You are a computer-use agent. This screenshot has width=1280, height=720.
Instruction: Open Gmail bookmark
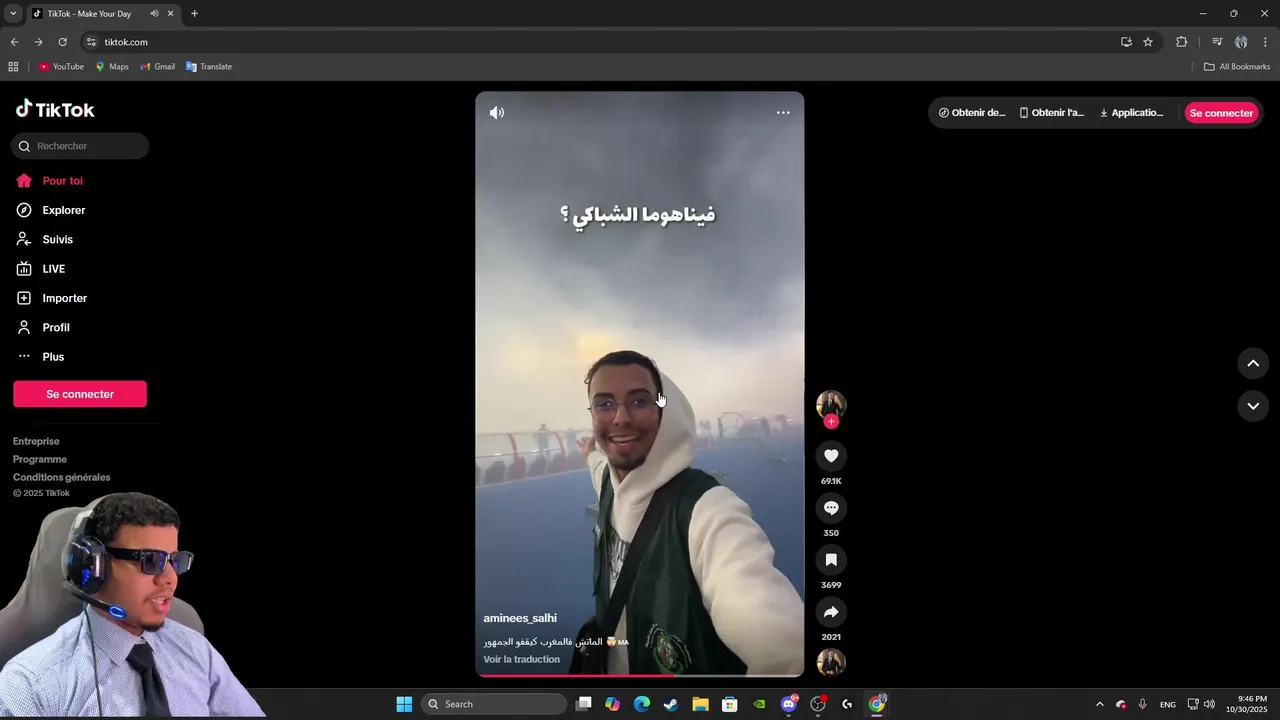[158, 67]
